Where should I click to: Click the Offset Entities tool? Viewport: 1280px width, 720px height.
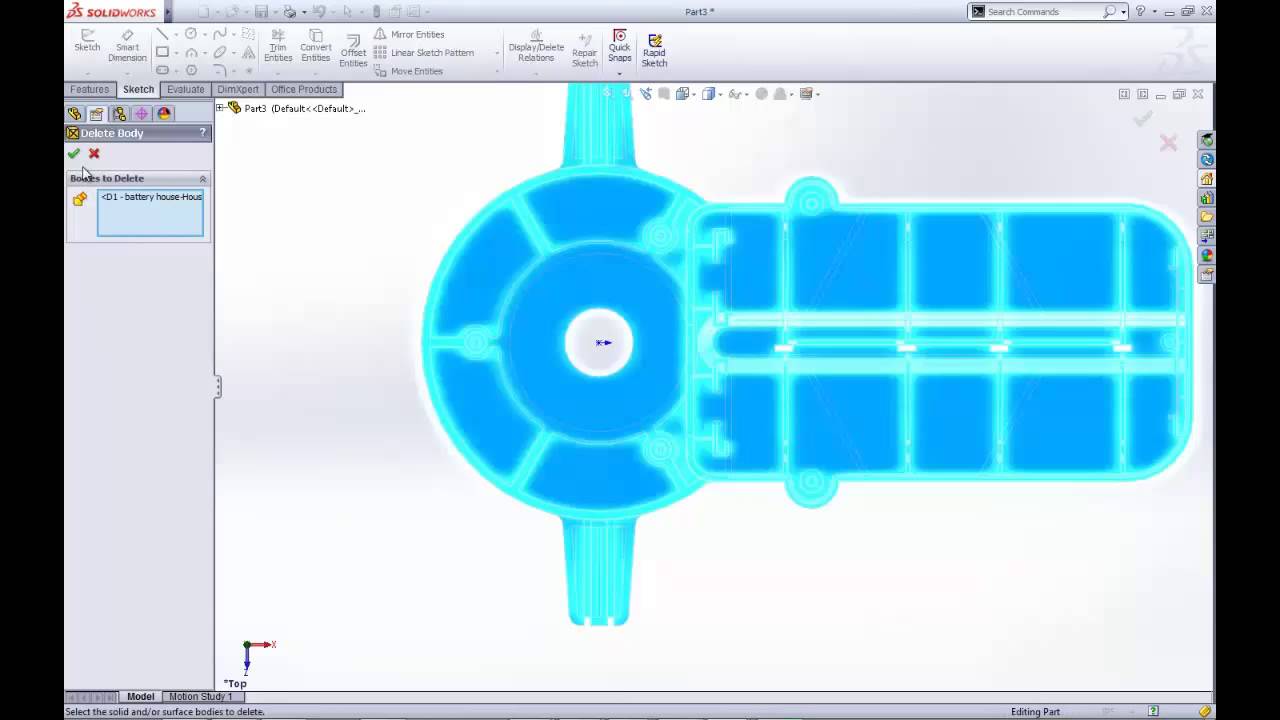coord(353,50)
